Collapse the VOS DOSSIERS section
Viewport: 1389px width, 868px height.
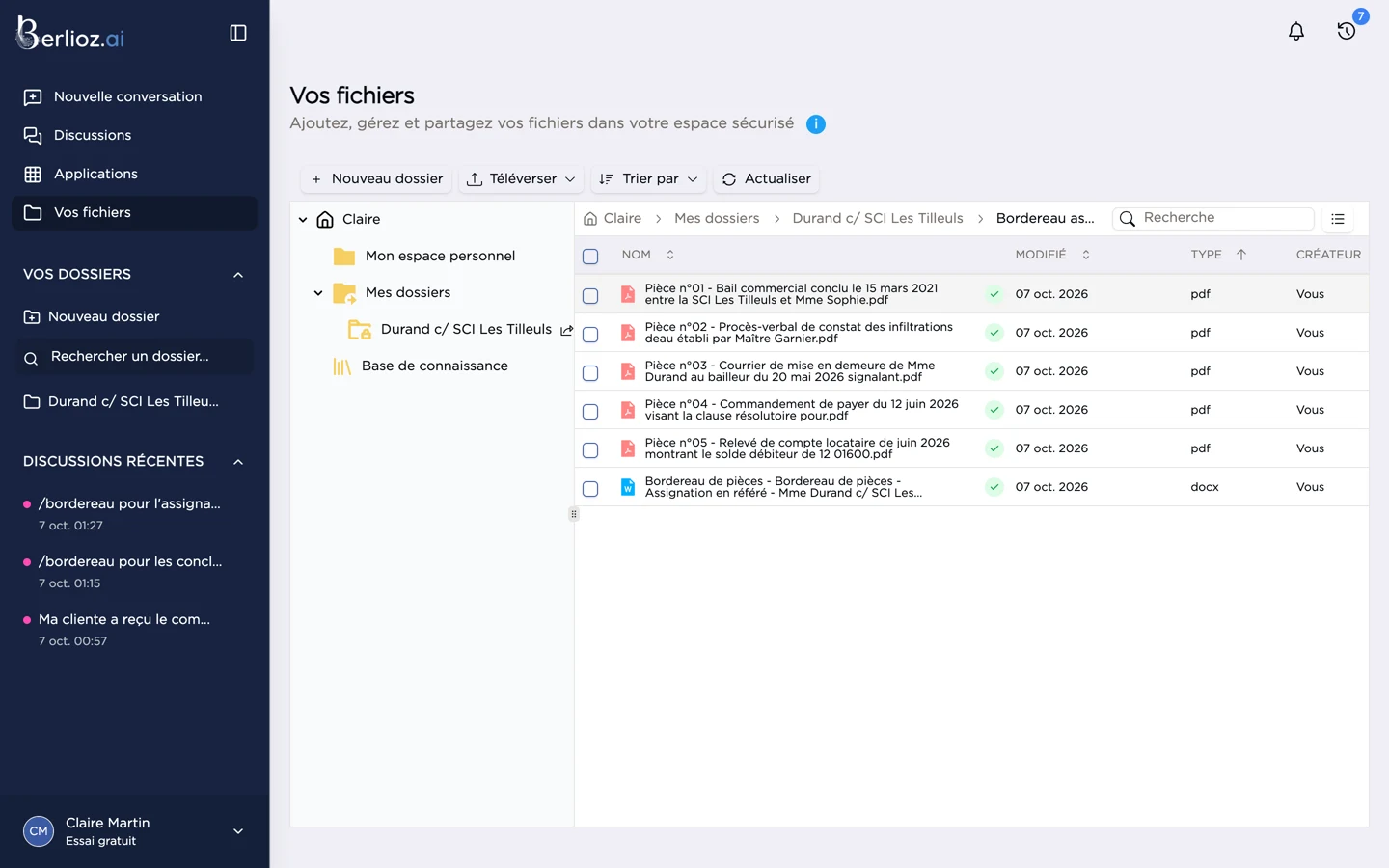[238, 275]
